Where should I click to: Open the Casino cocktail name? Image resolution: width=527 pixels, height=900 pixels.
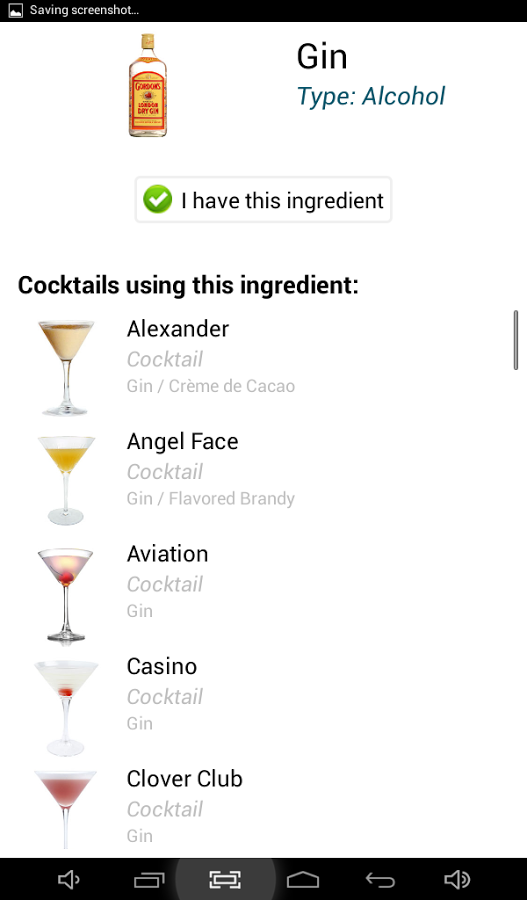click(162, 666)
